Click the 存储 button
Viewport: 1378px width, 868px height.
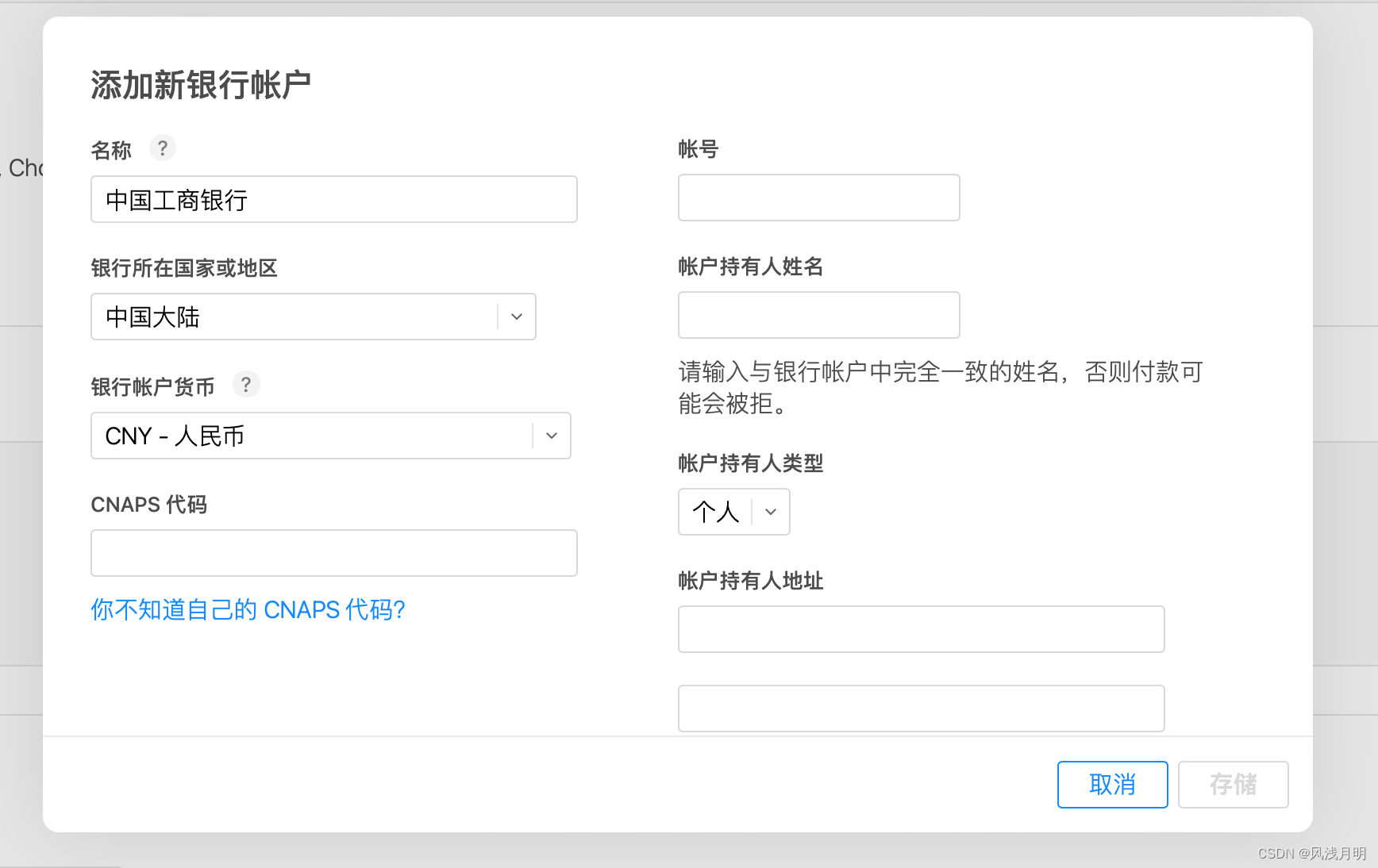click(x=1234, y=785)
